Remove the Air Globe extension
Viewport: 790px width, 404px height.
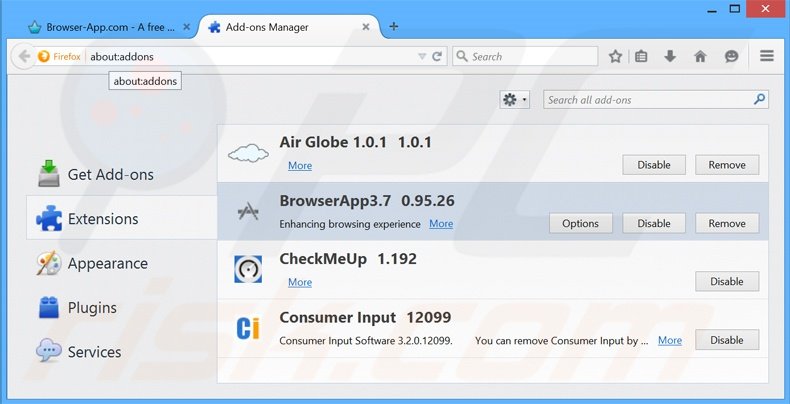pos(727,165)
